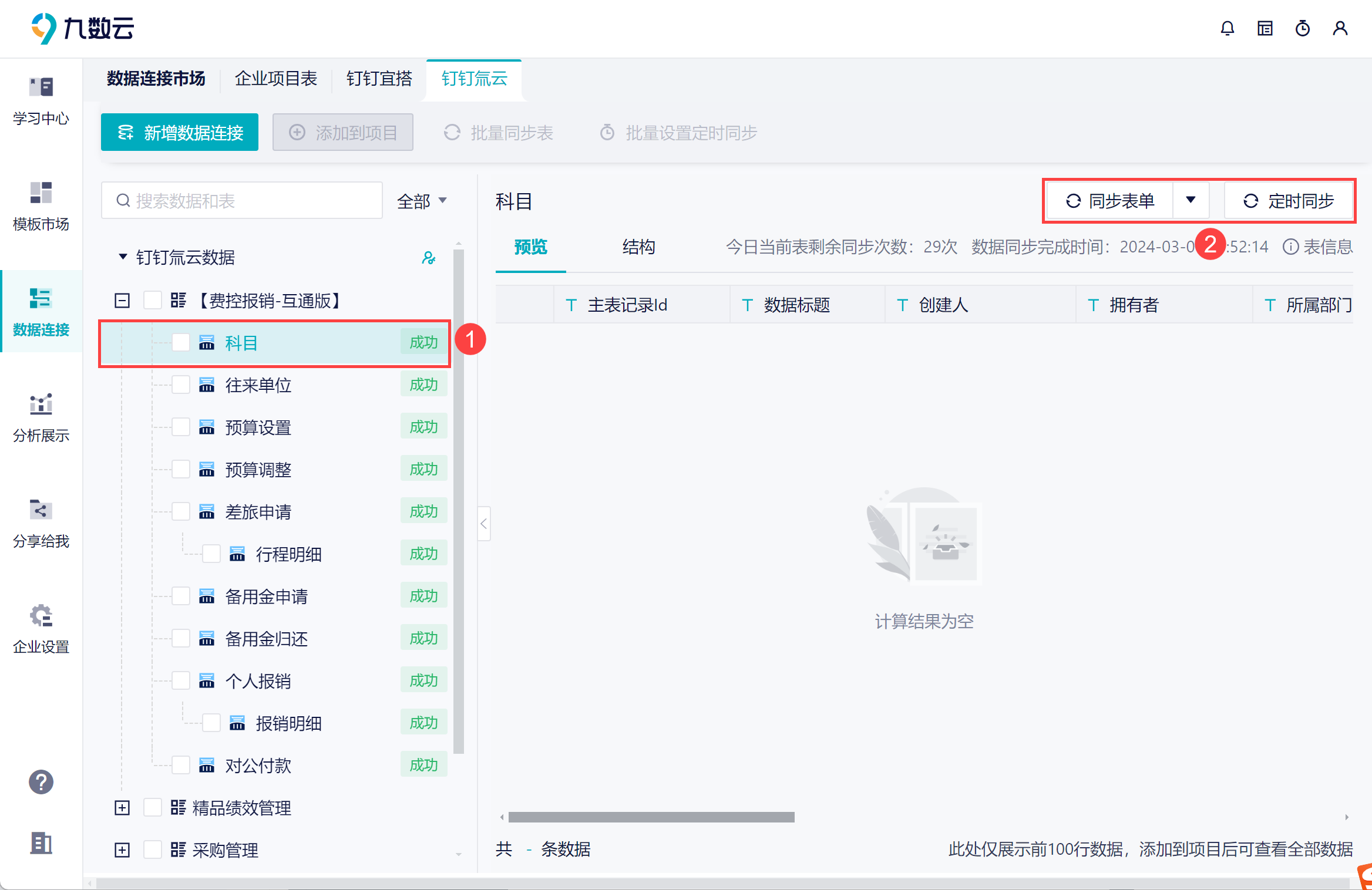Expand the 采购管理 tree node

(x=122, y=850)
